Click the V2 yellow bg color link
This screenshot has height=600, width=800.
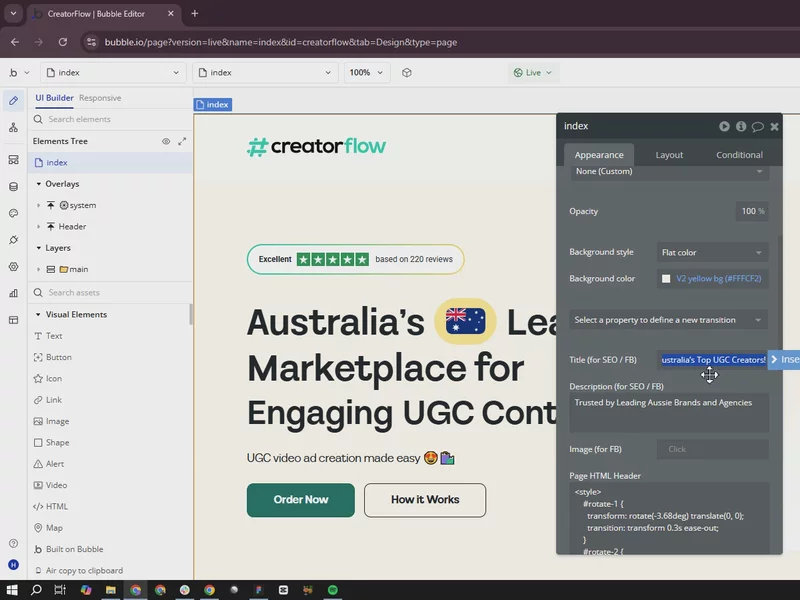click(718, 279)
